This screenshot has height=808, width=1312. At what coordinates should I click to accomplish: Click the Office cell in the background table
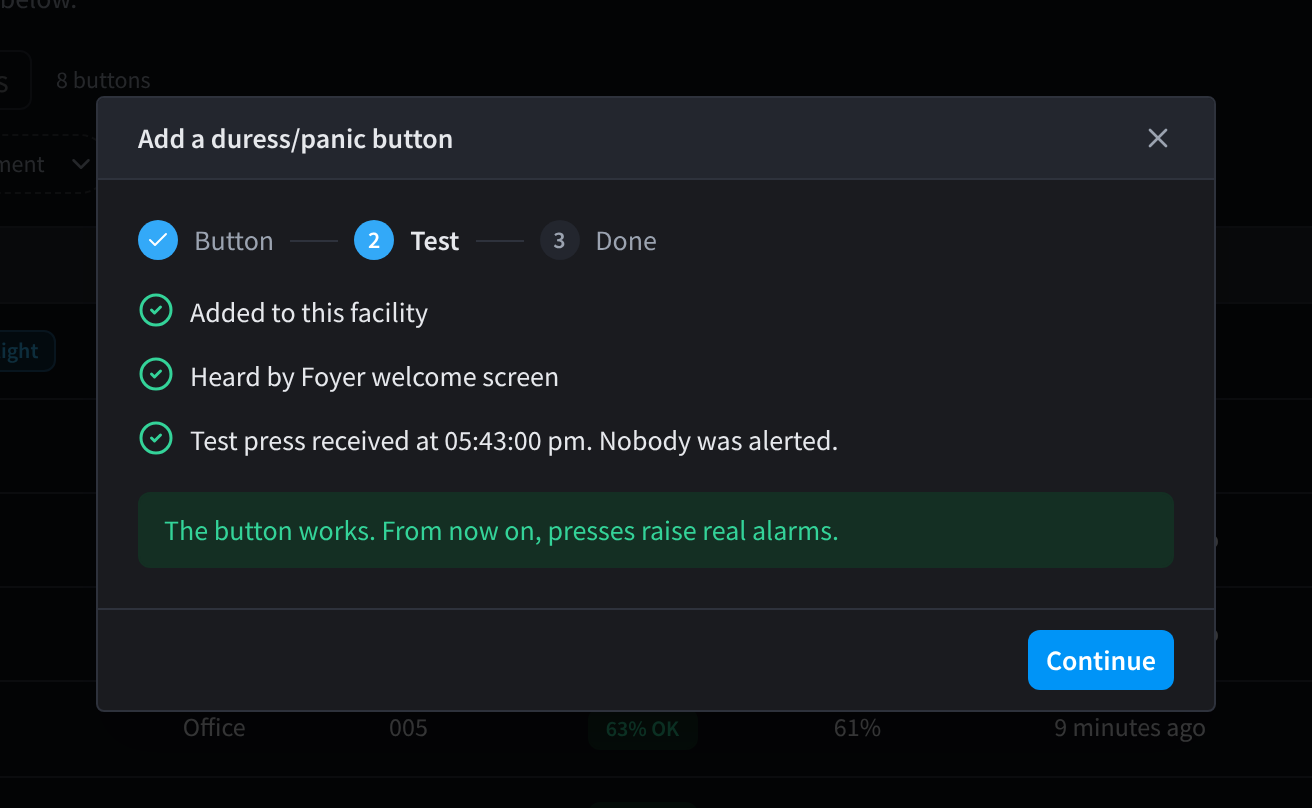pos(214,728)
